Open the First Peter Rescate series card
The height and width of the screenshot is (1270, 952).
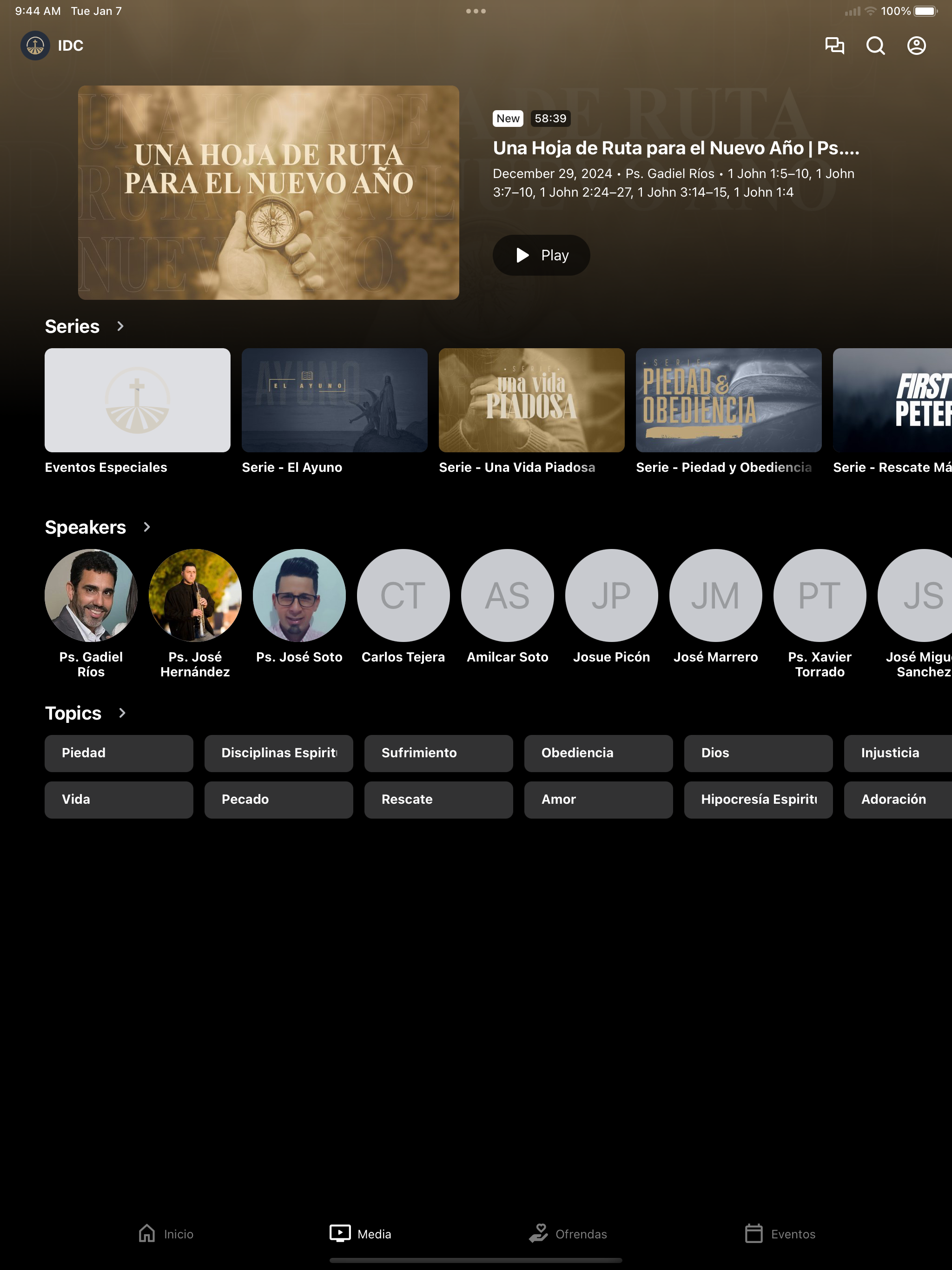[892, 400]
